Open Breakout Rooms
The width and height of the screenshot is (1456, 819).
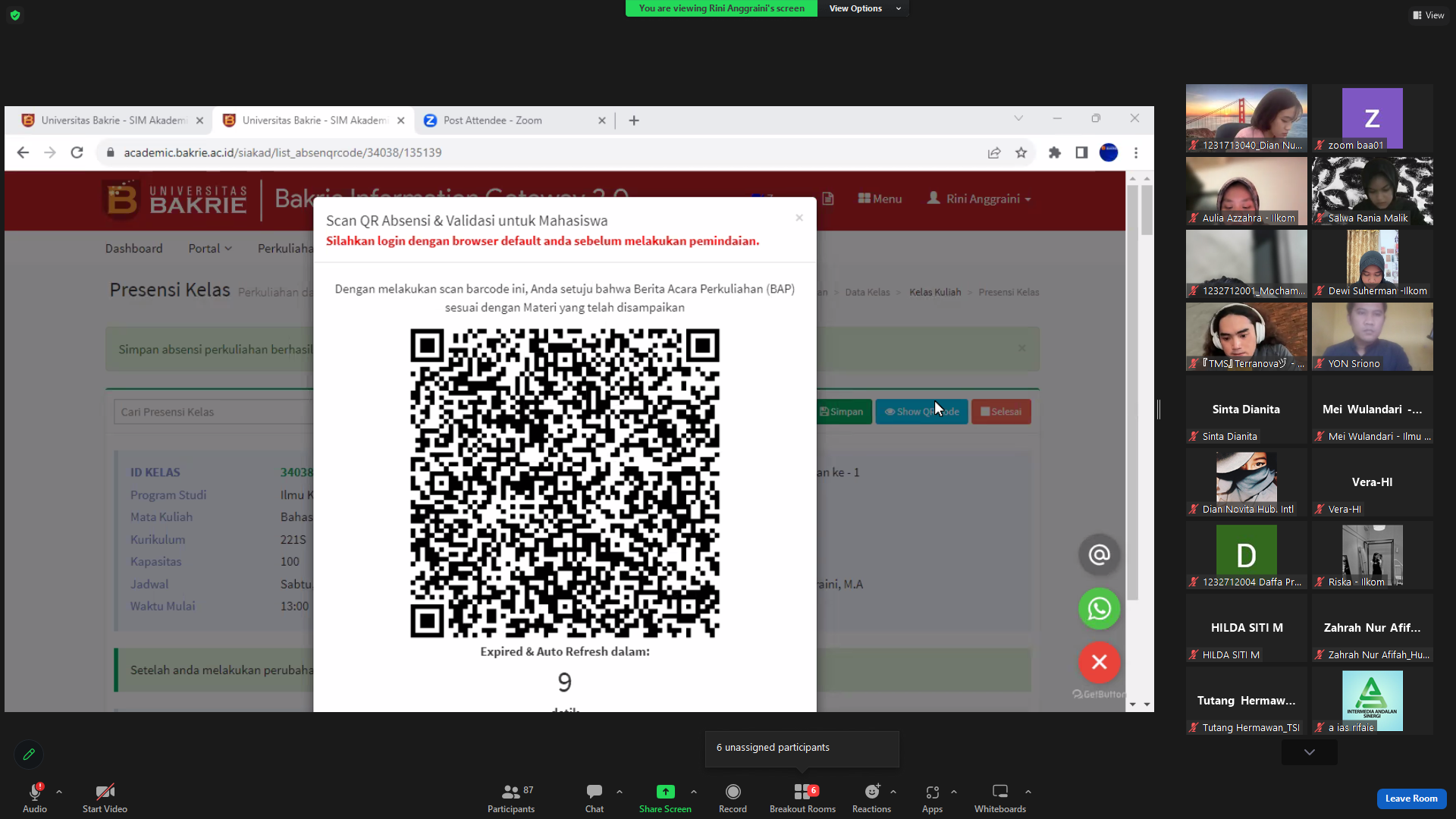pyautogui.click(x=802, y=798)
